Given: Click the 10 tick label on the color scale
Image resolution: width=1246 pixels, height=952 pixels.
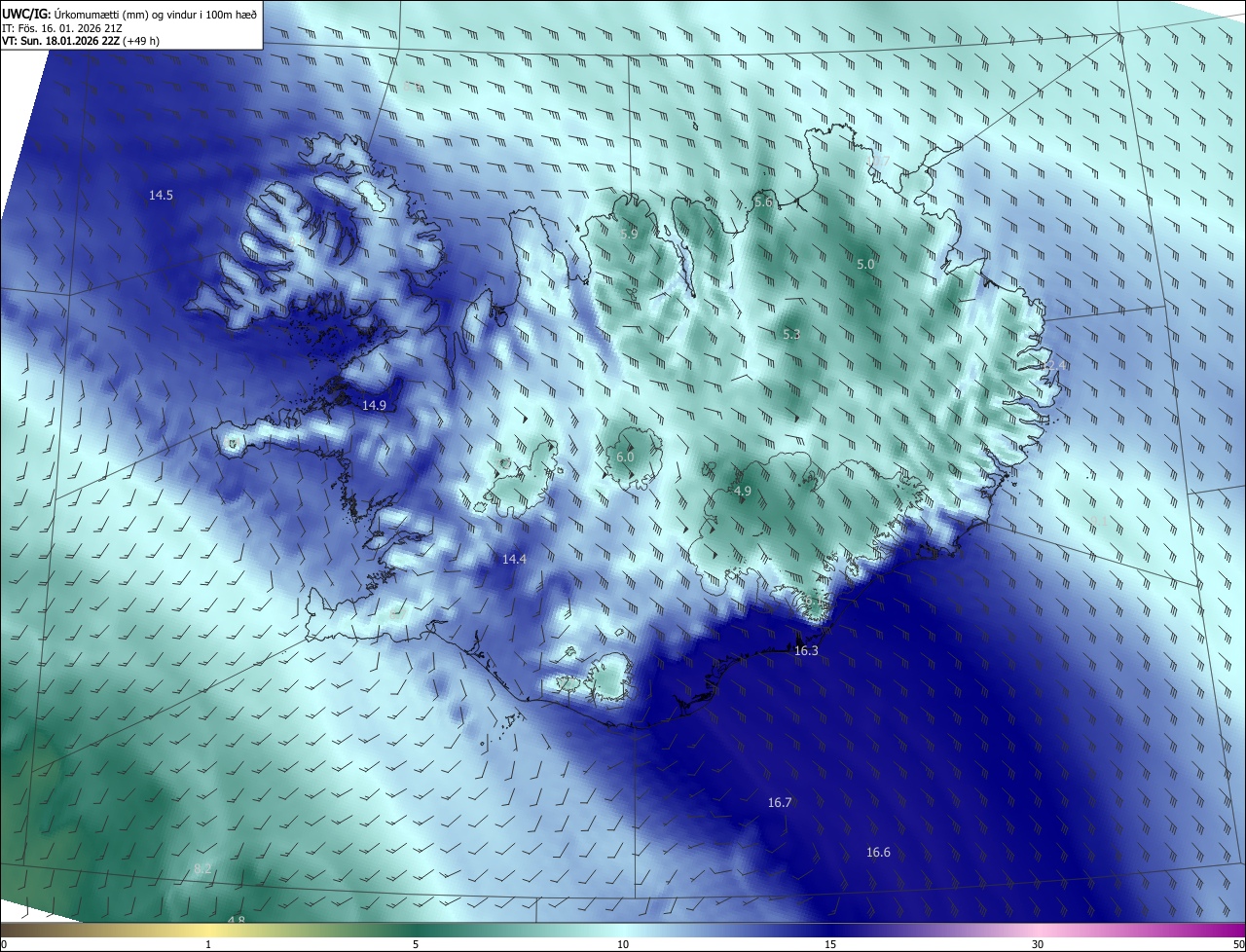Looking at the screenshot, I should [x=623, y=945].
